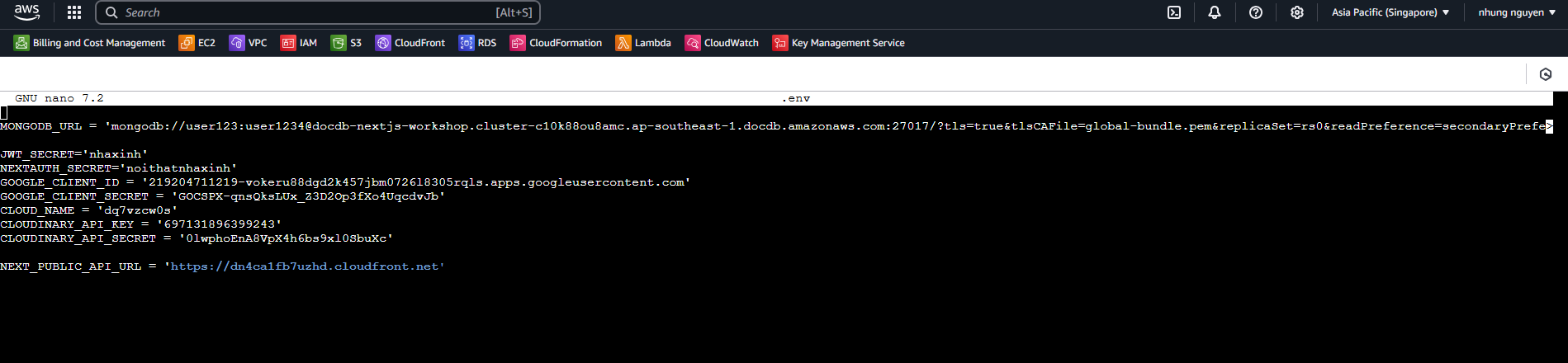Open the settings gear icon
Viewport: 1568px width, 363px height.
[x=1296, y=12]
